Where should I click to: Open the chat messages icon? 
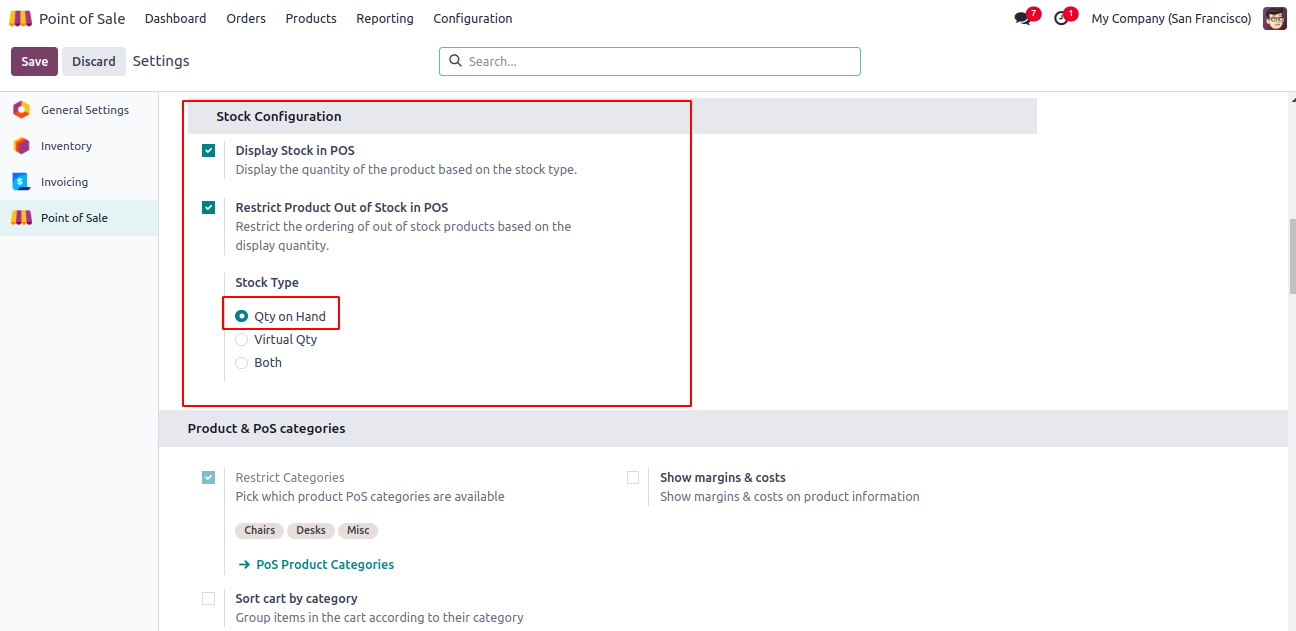pyautogui.click(x=1022, y=19)
